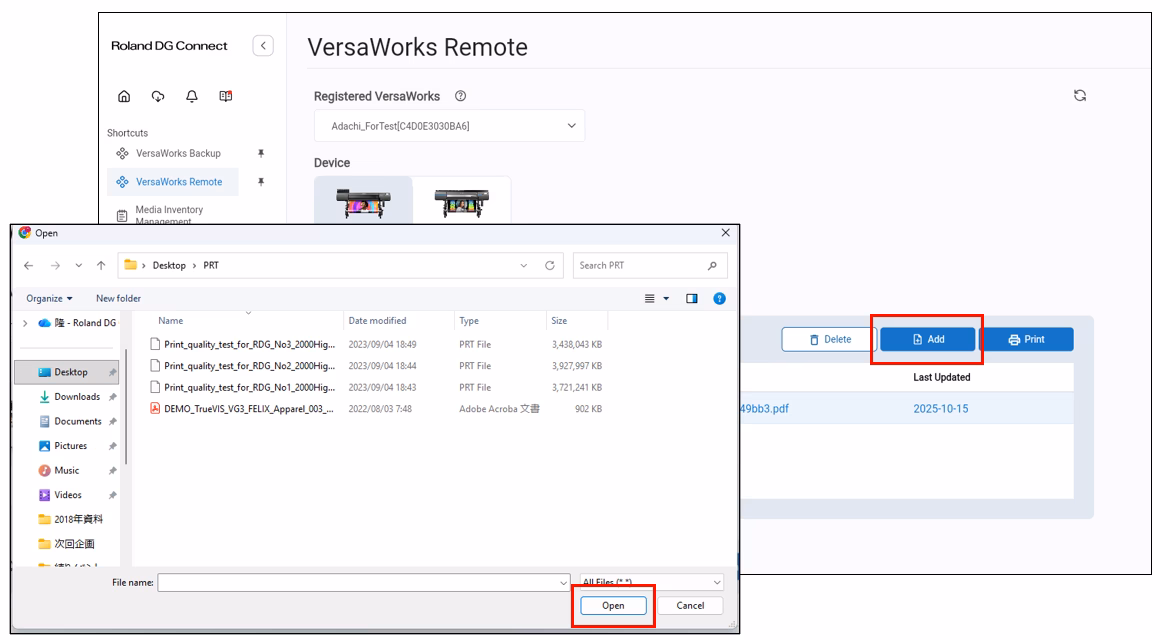
Task: Open the Downloads folder in navigation pane
Action: pyautogui.click(x=77, y=397)
